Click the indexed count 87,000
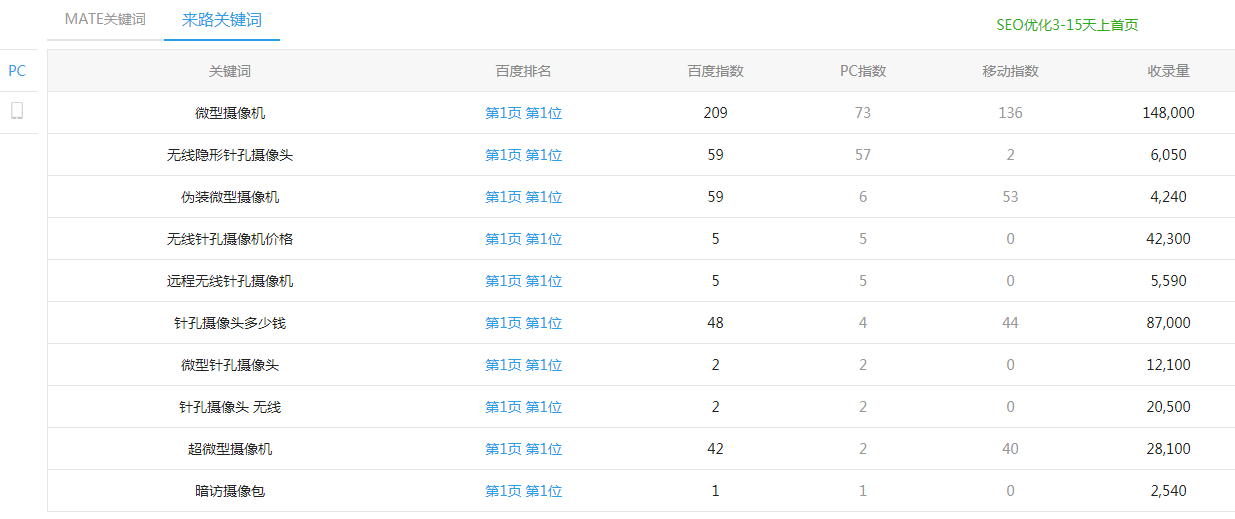Viewport: 1235px width, 519px height. point(1168,323)
